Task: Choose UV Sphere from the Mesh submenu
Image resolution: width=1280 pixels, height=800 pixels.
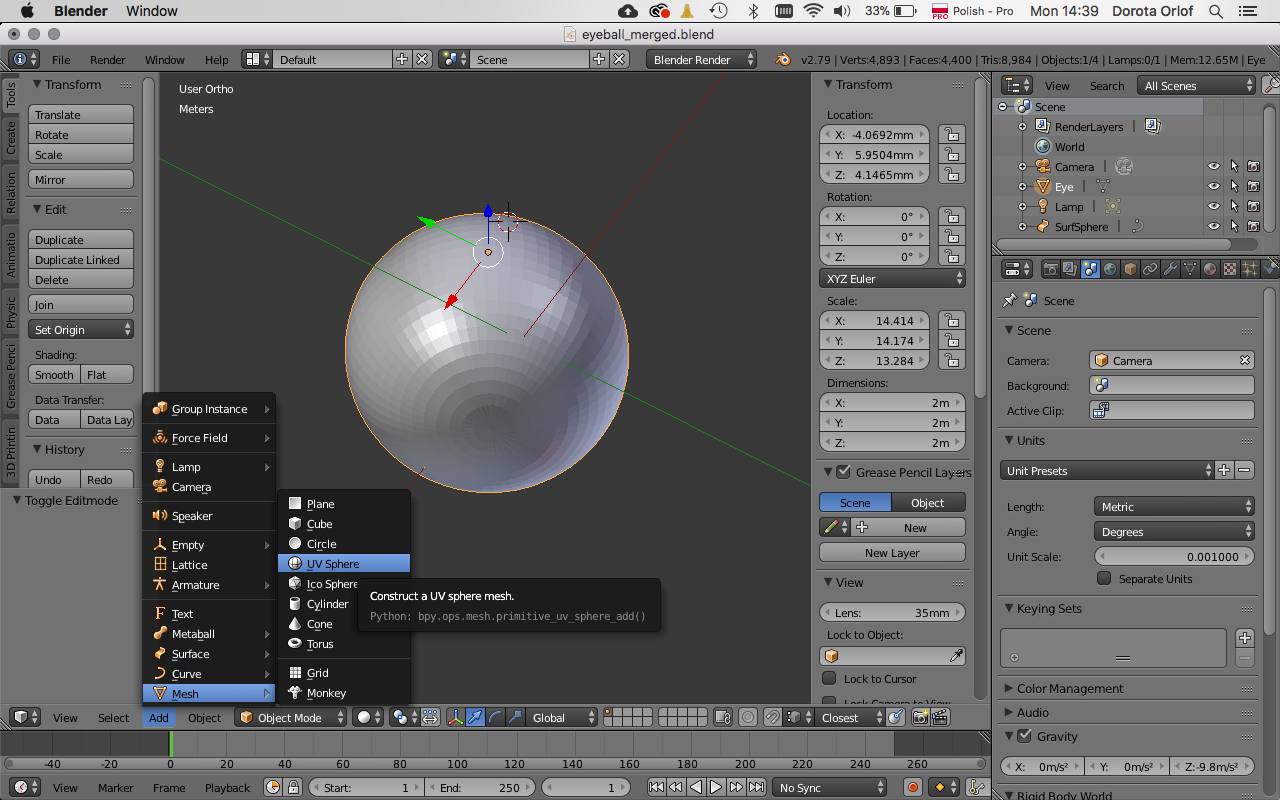Action: [x=333, y=564]
